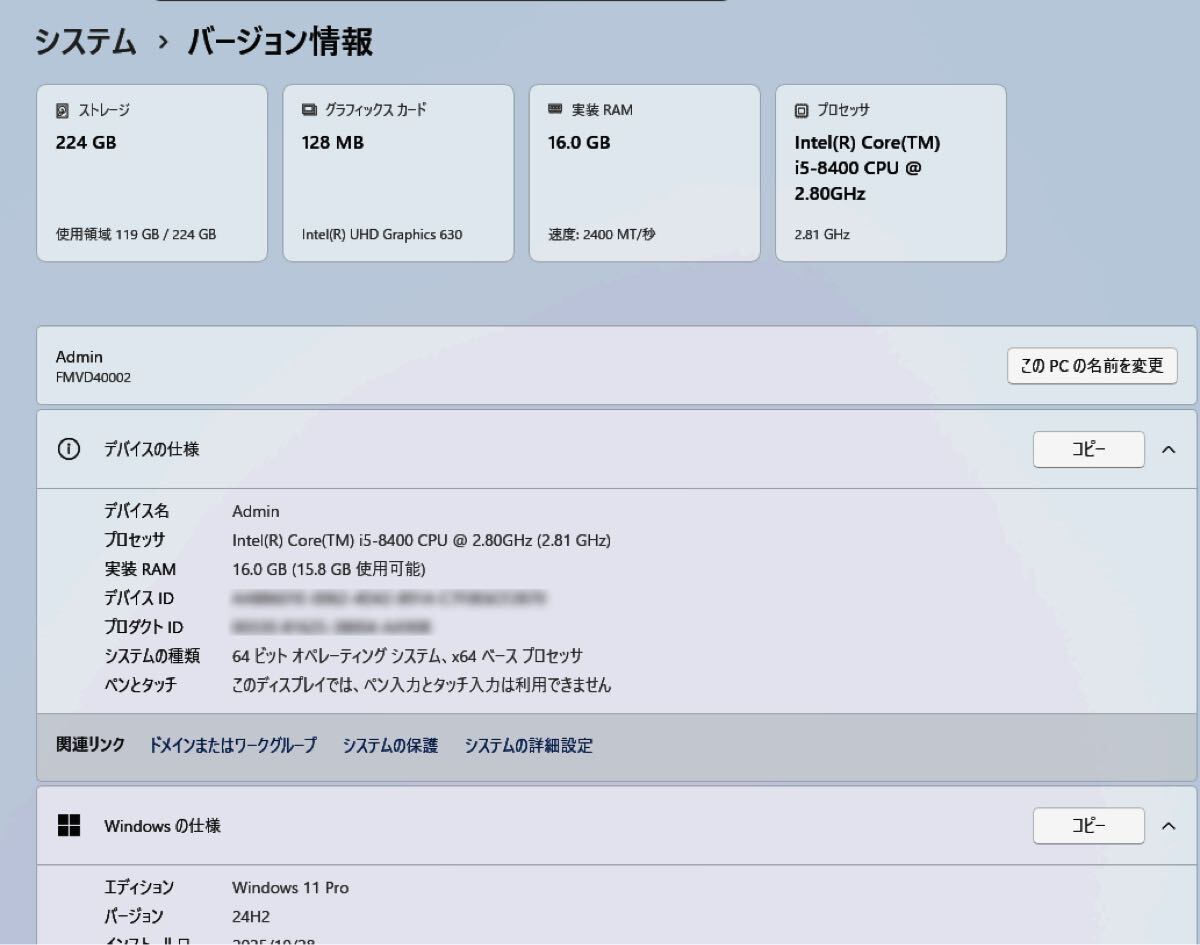Click the graphics card icon

[309, 110]
